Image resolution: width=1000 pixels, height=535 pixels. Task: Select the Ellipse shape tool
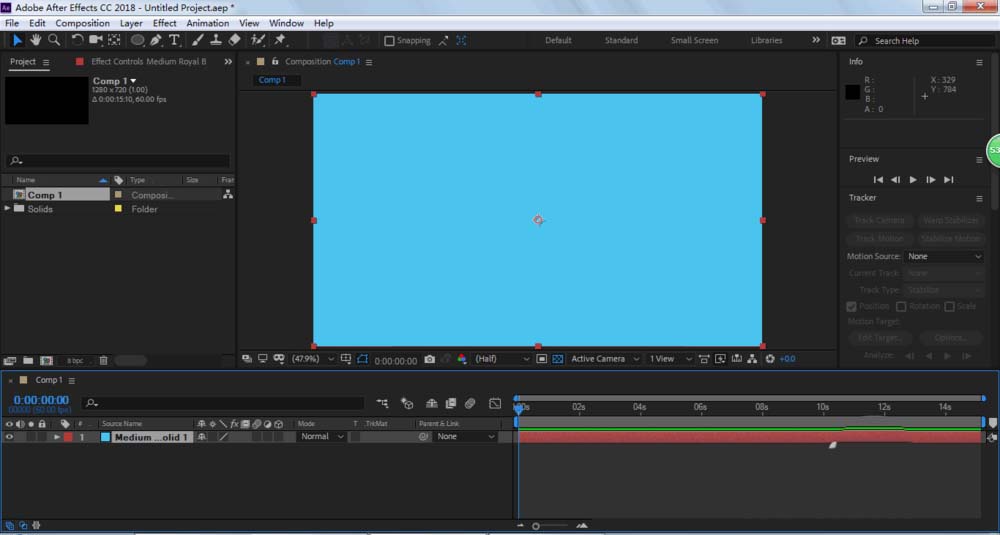(137, 40)
